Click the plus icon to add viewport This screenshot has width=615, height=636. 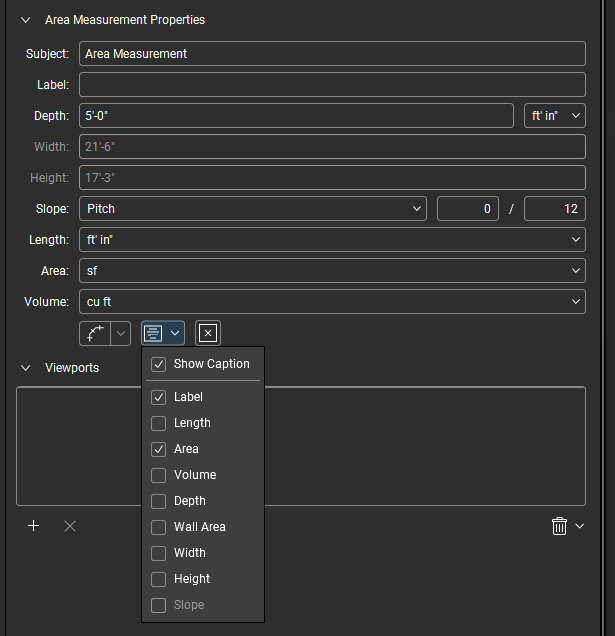tap(33, 525)
